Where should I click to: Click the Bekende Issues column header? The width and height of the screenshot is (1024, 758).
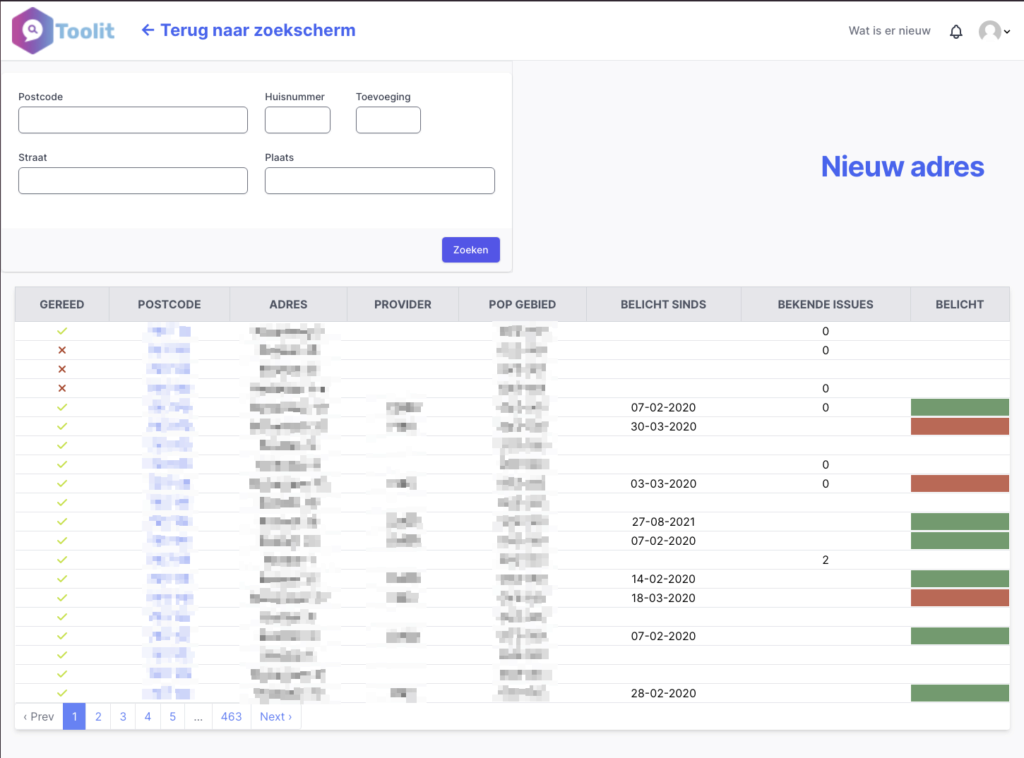[825, 304]
